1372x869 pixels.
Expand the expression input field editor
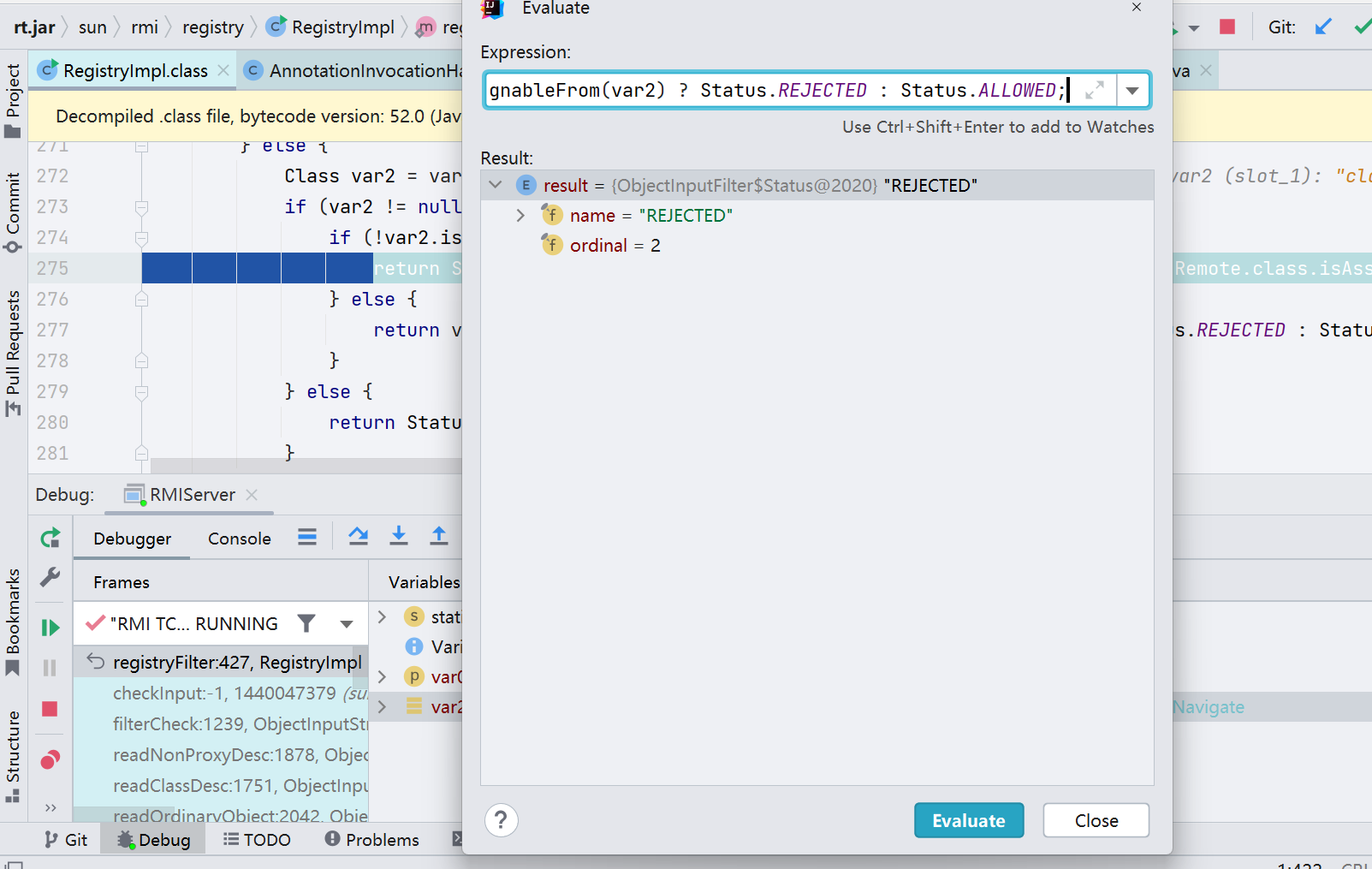pos(1094,90)
